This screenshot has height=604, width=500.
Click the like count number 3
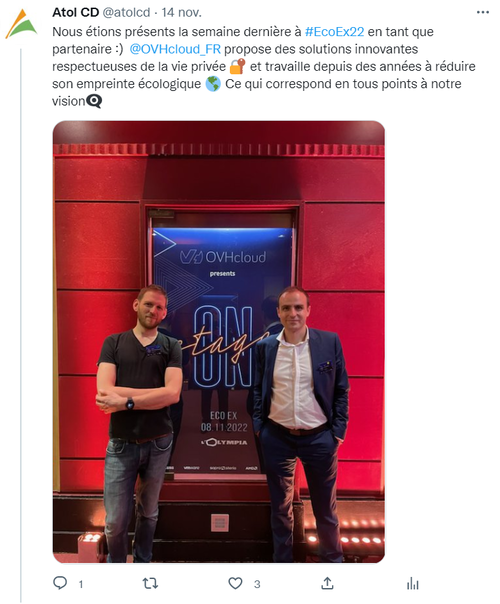(x=257, y=584)
